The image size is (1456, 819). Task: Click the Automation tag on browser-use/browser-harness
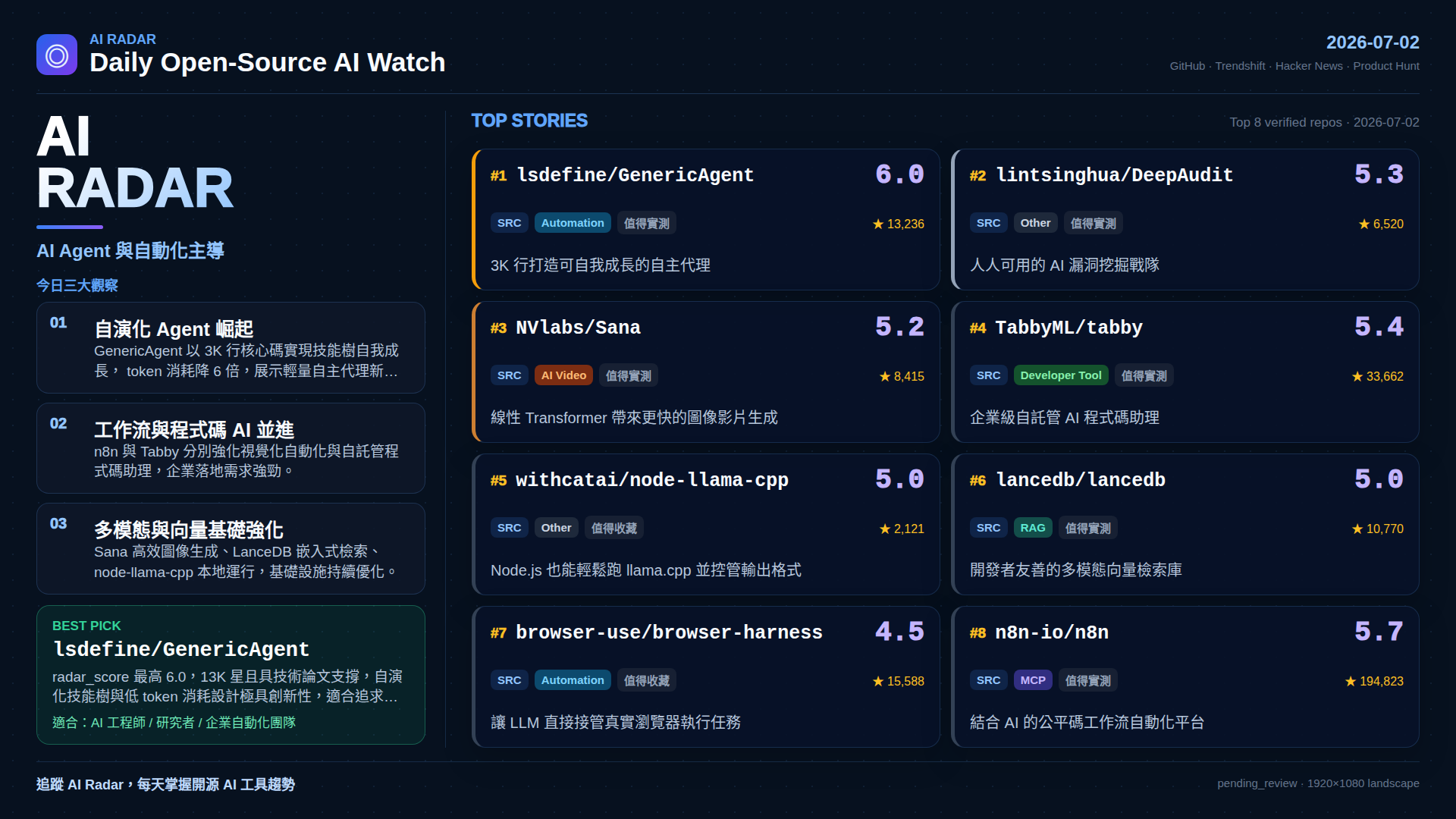click(573, 680)
